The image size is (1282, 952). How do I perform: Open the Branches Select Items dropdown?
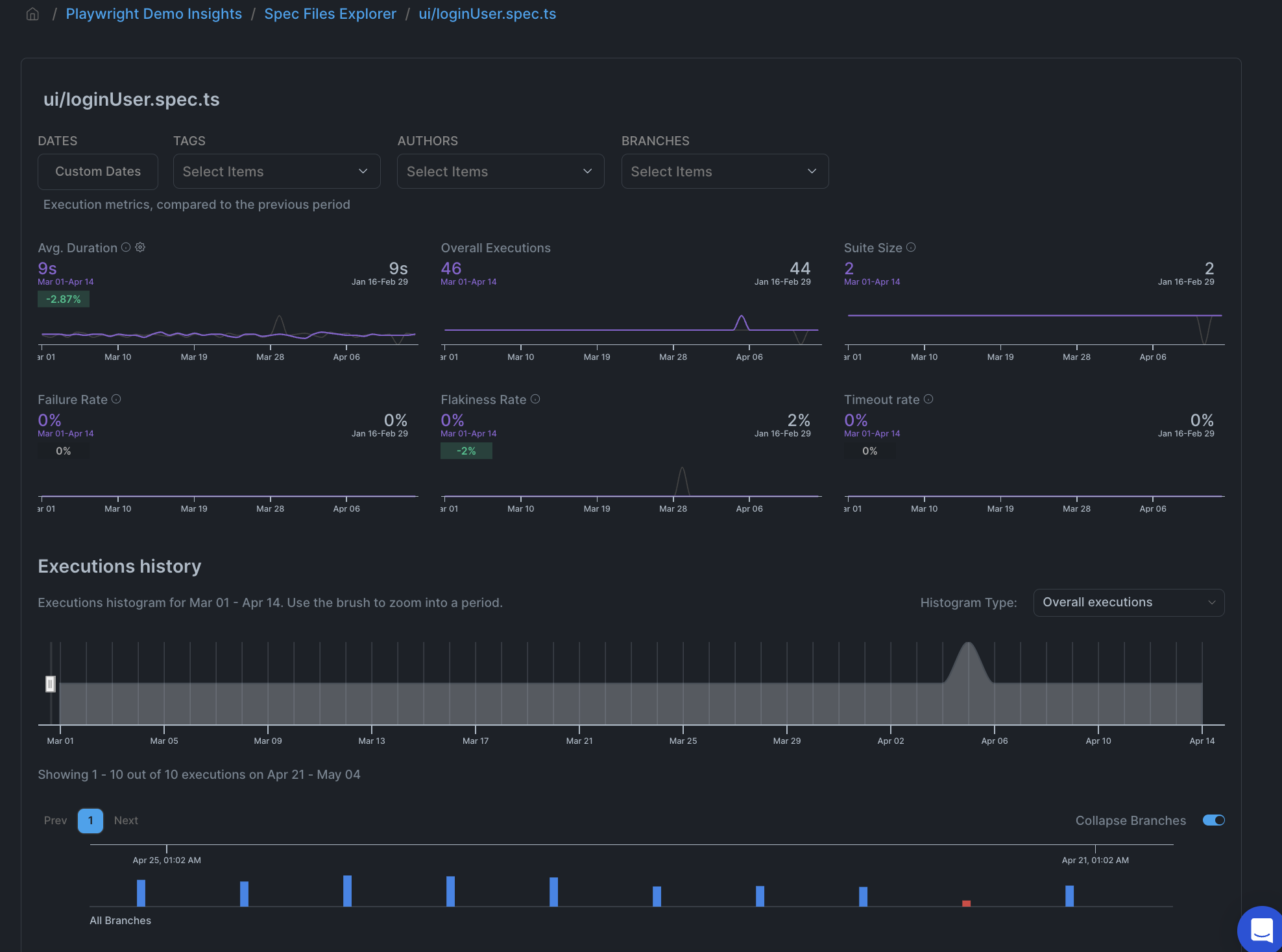[x=724, y=171]
